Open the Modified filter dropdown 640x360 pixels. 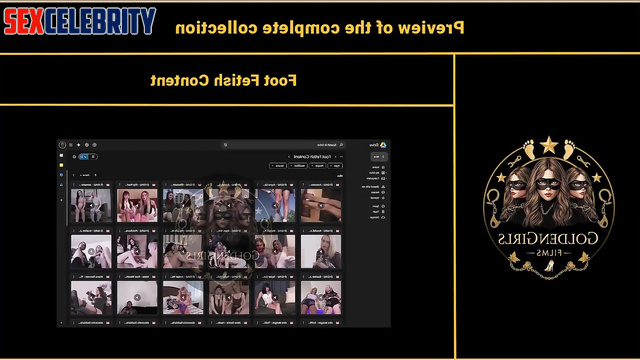pyautogui.click(x=298, y=166)
